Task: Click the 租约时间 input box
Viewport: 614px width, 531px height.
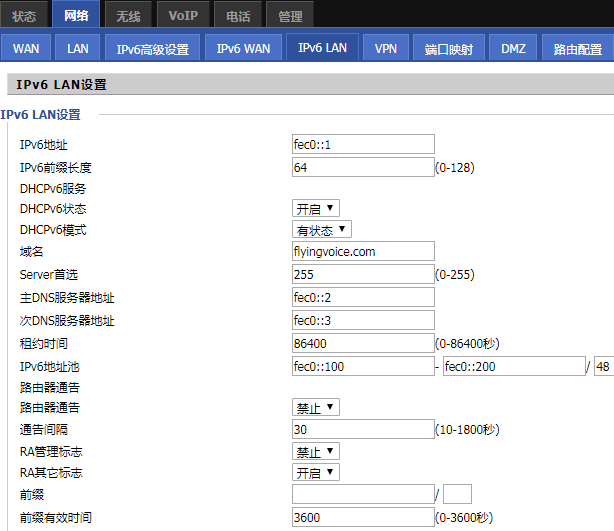Action: click(363, 343)
